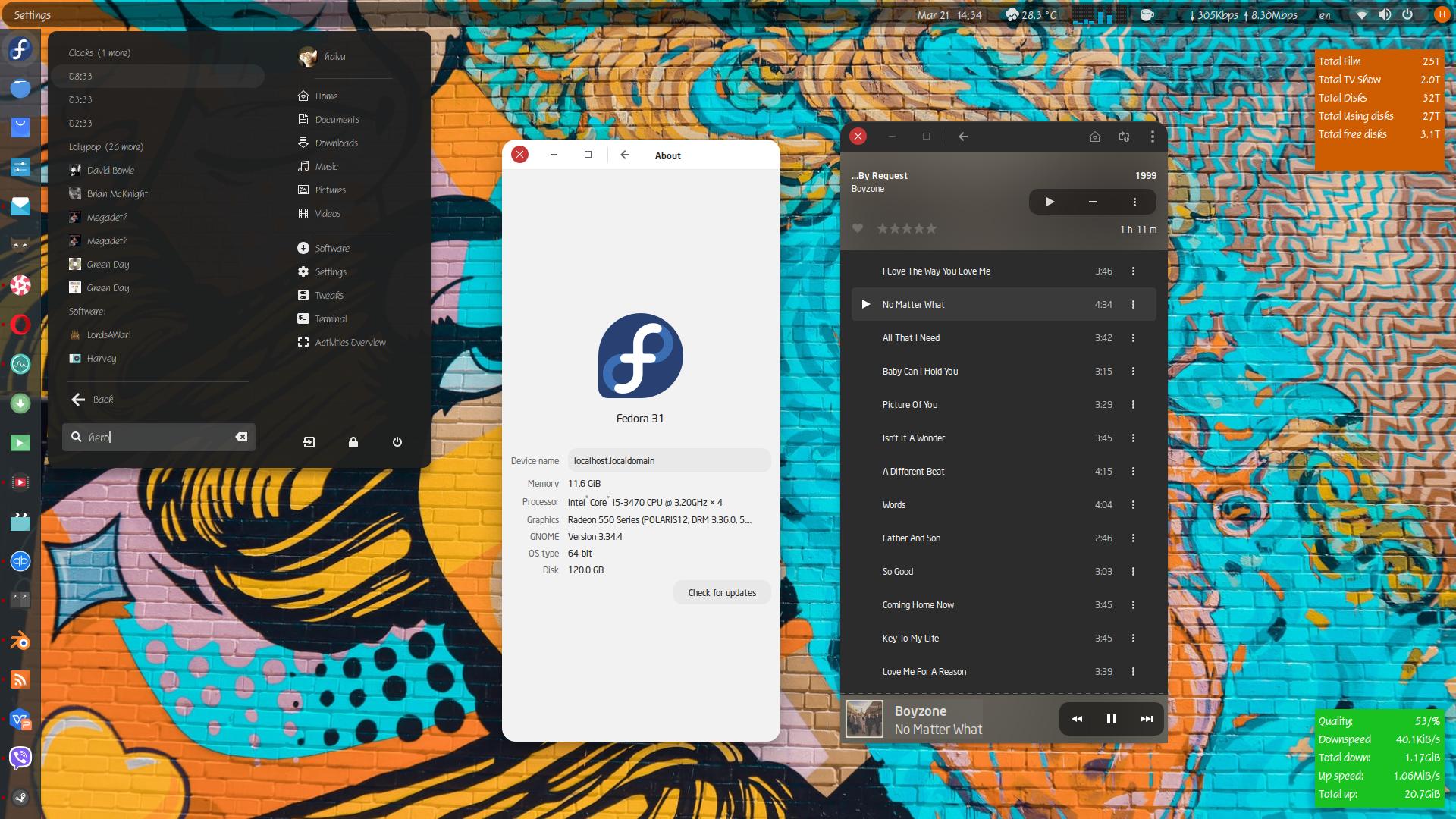
Task: Click the Back button in search results
Action: 92,400
